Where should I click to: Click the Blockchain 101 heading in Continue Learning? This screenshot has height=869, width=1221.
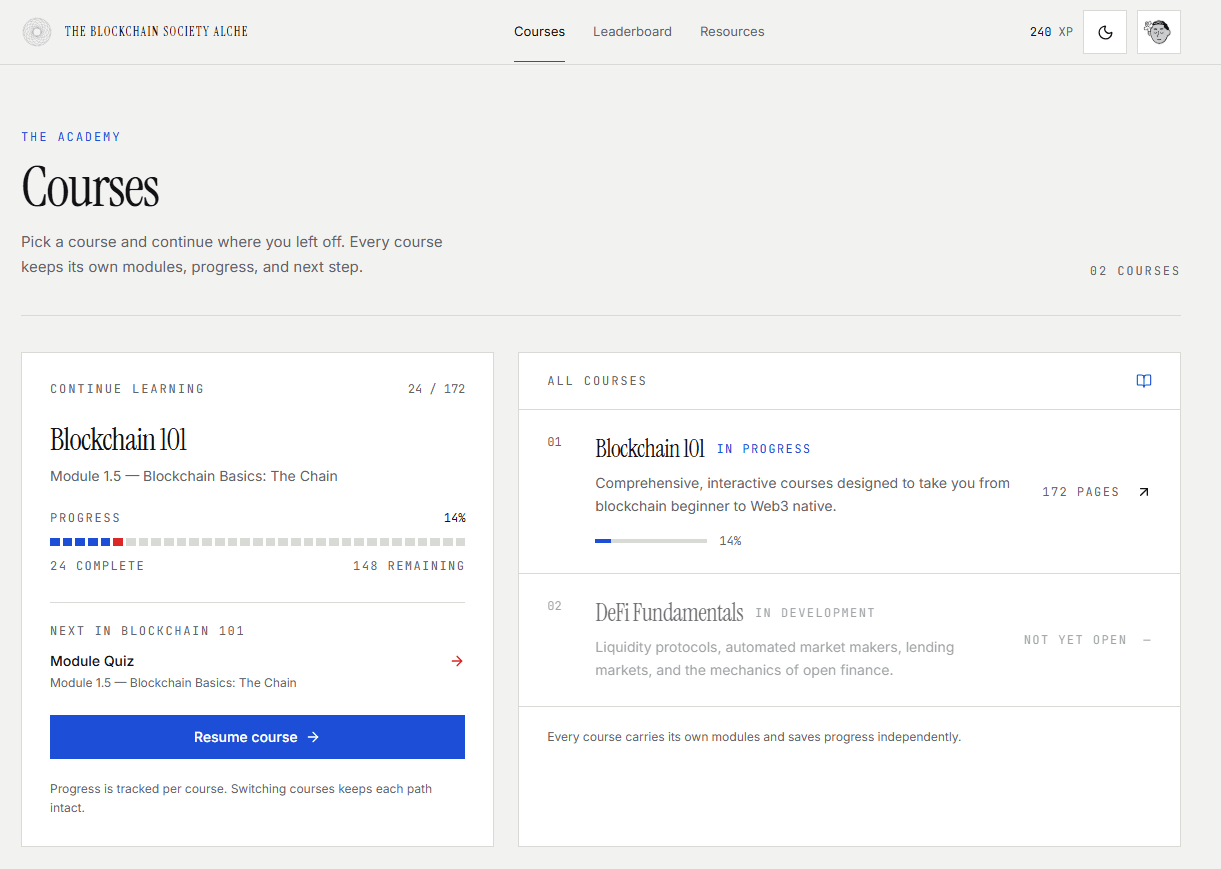click(x=118, y=440)
